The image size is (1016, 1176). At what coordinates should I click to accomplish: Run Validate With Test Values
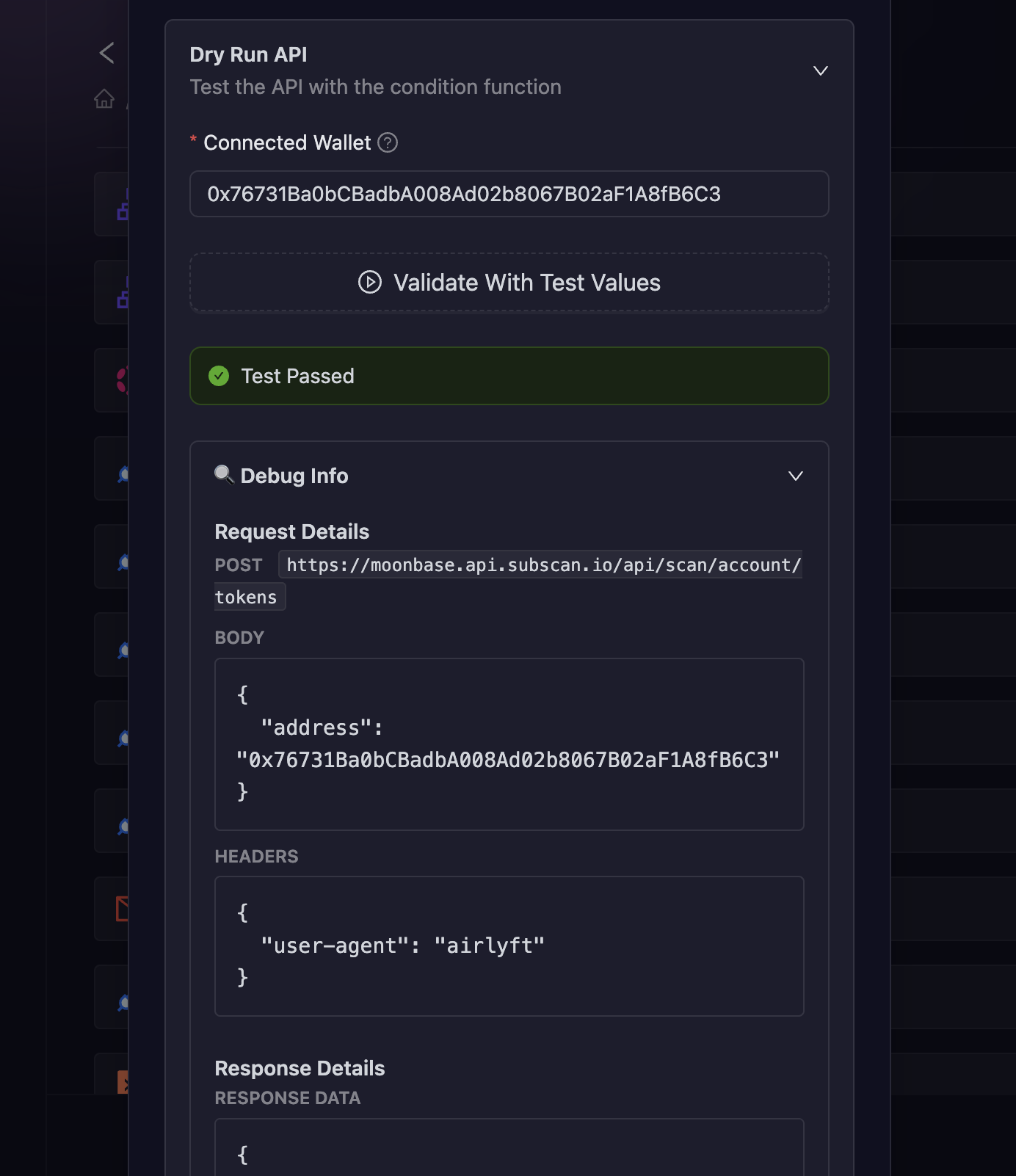point(509,283)
